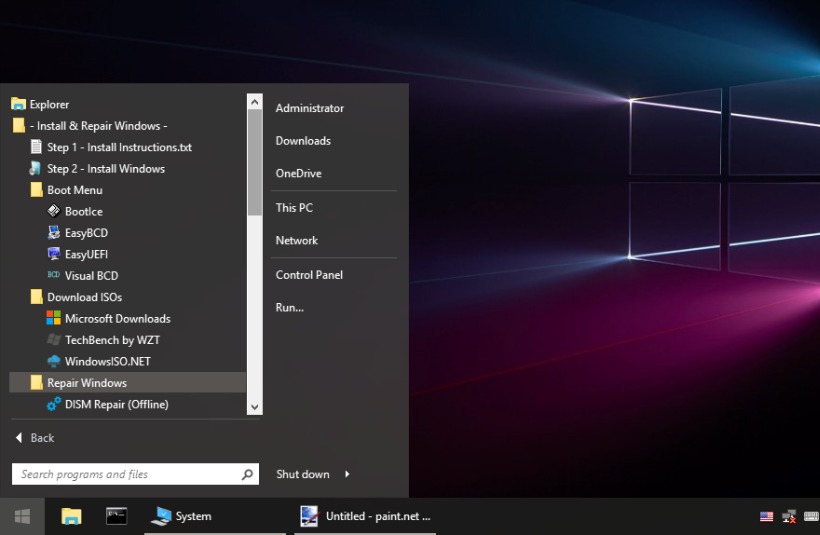The height and width of the screenshot is (535, 820).
Task: Click the search magnifier icon
Action: (247, 474)
